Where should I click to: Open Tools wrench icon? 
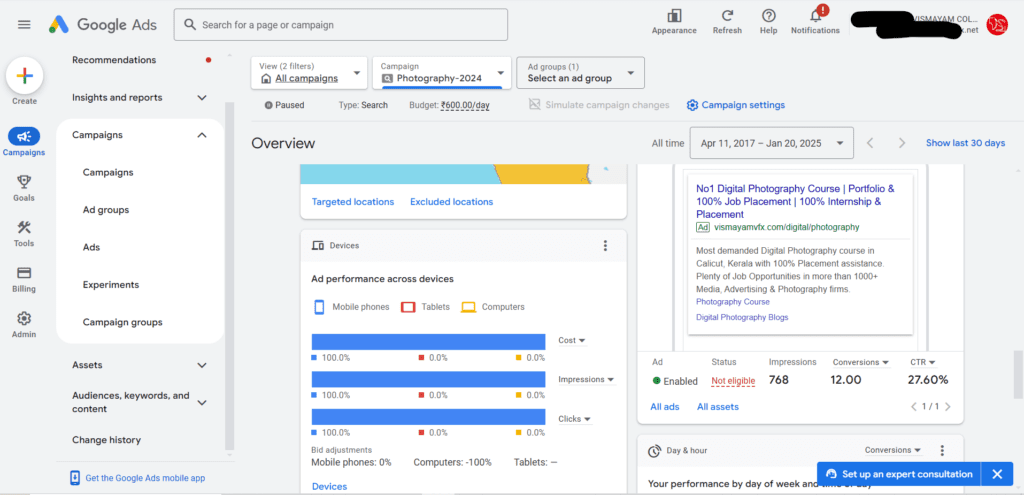click(24, 227)
